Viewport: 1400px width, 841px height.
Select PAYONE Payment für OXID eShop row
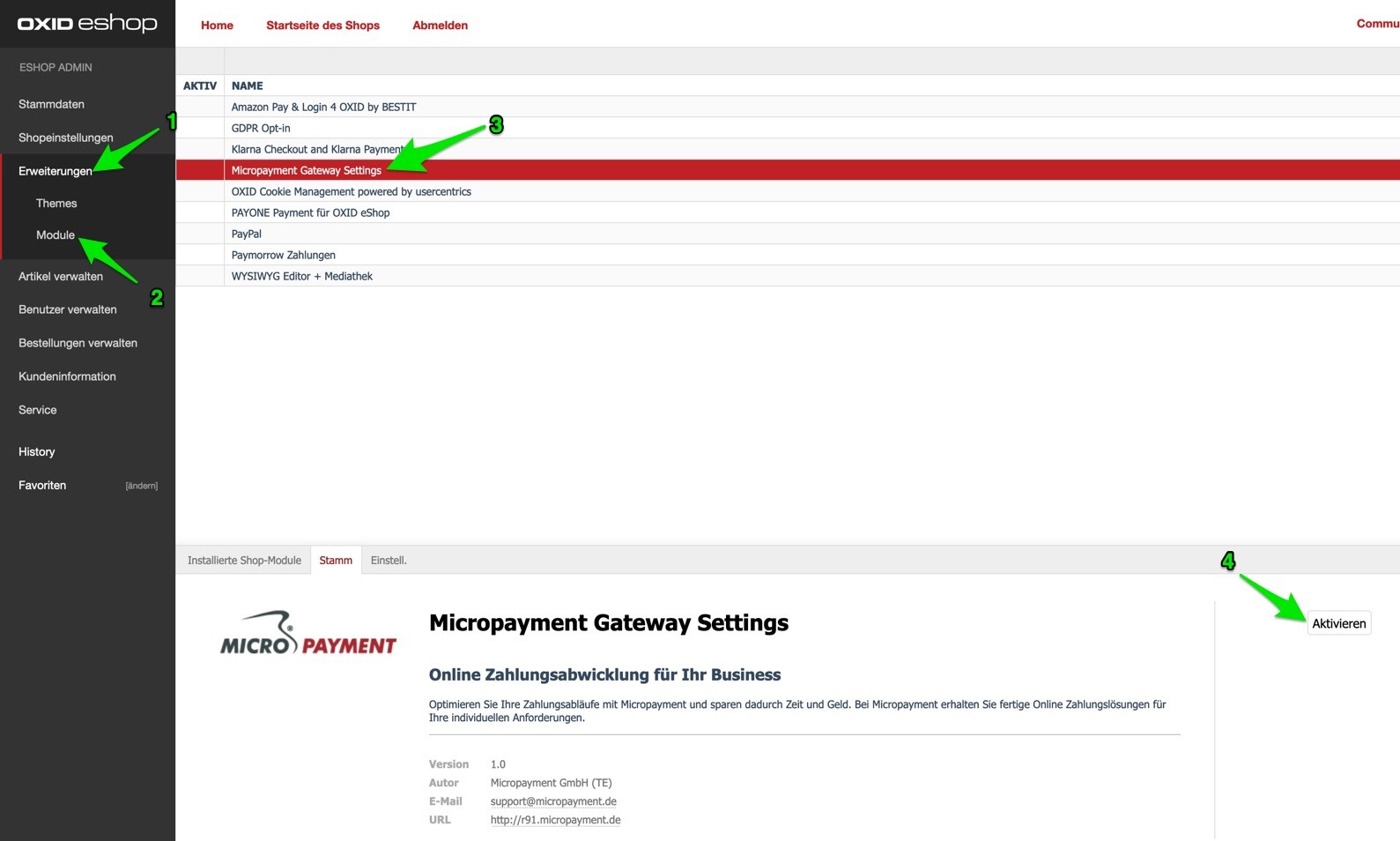[x=788, y=212]
